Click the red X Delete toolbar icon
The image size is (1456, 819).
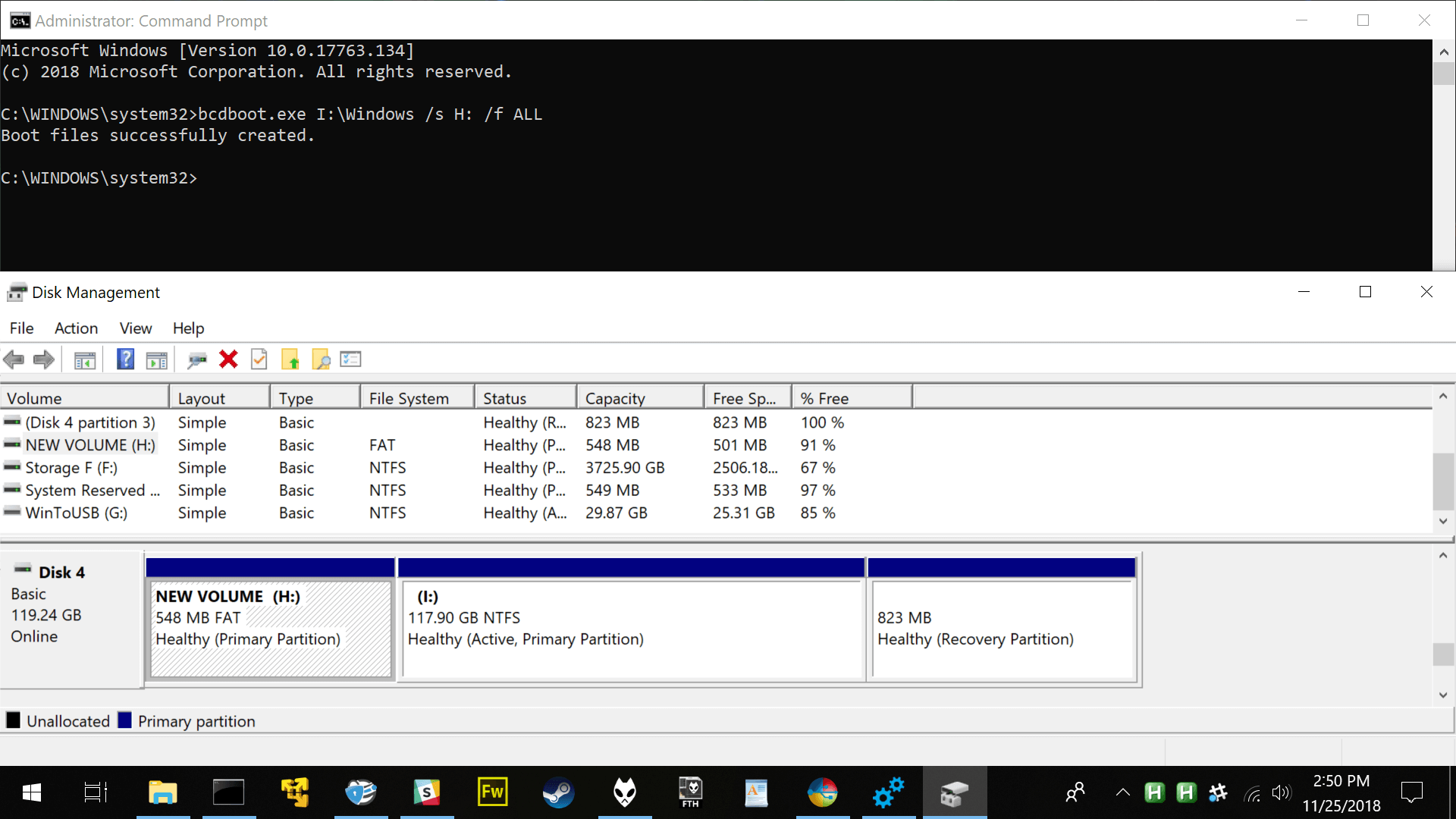[228, 359]
